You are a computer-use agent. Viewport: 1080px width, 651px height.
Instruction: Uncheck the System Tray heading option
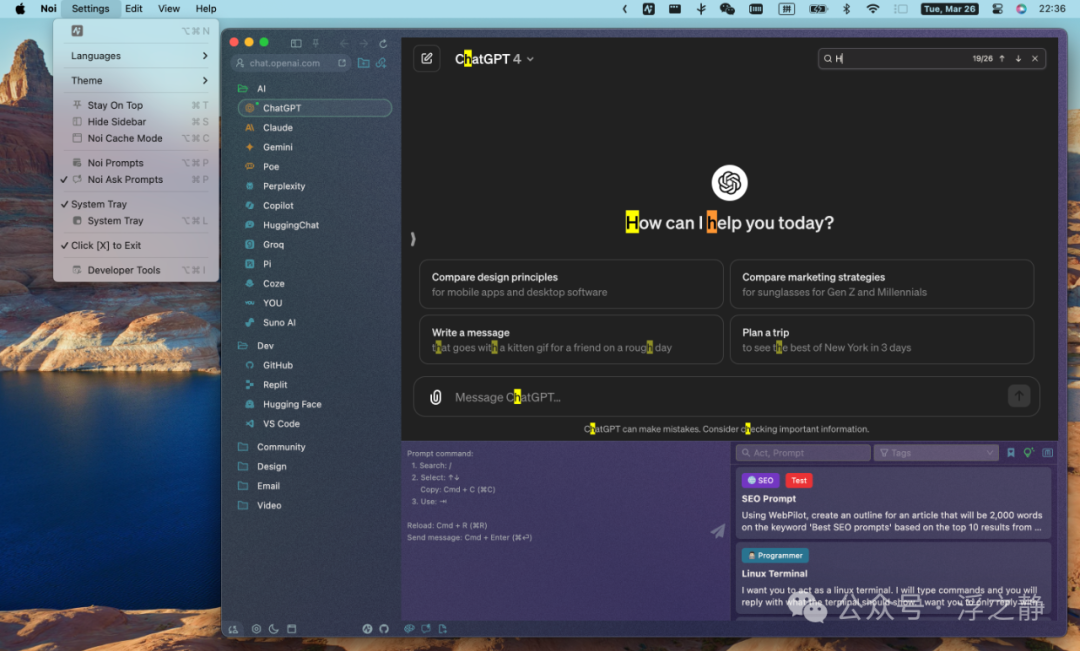coord(136,204)
